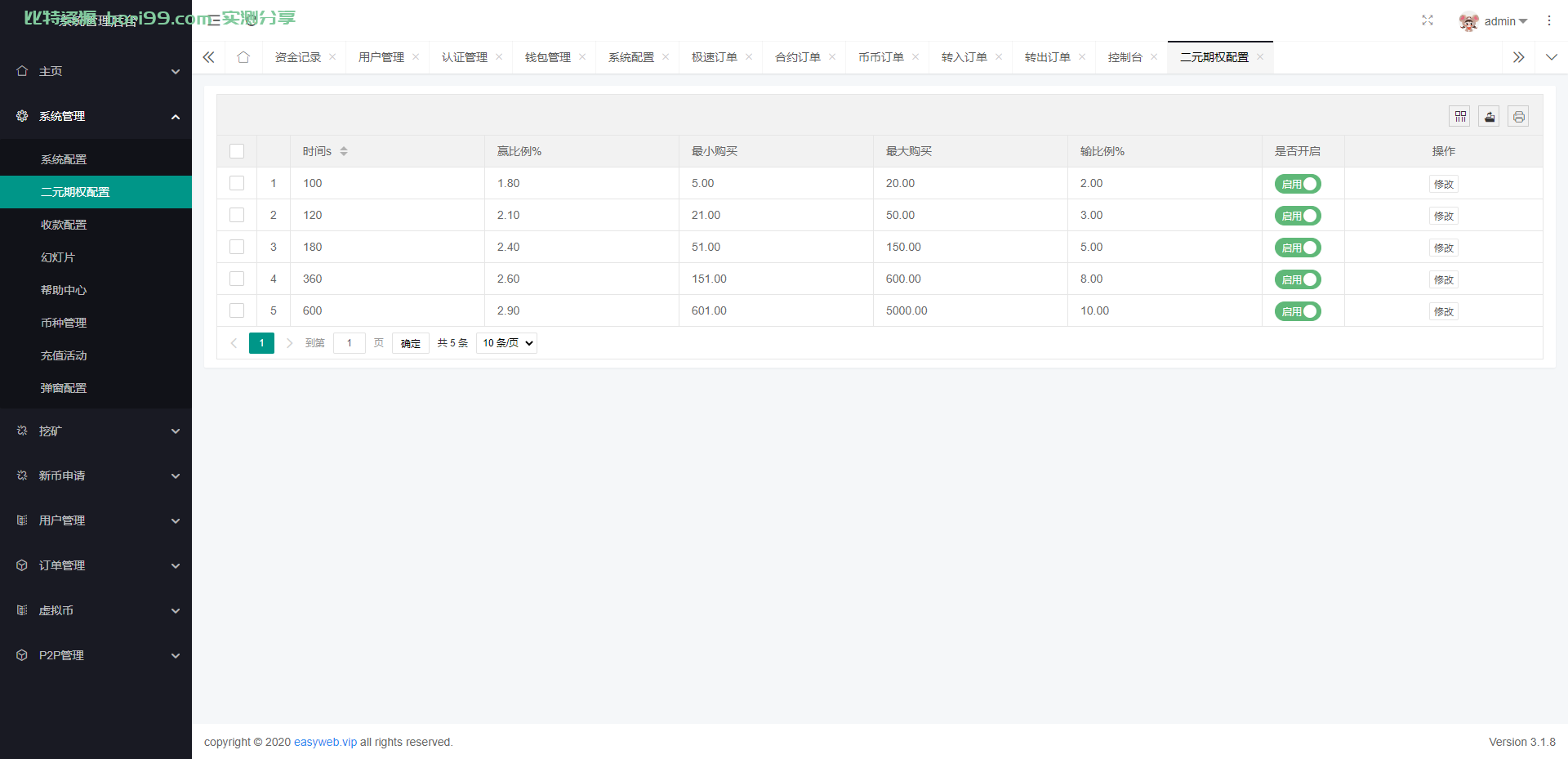Open 幻灯片 in the sidebar

[x=96, y=257]
